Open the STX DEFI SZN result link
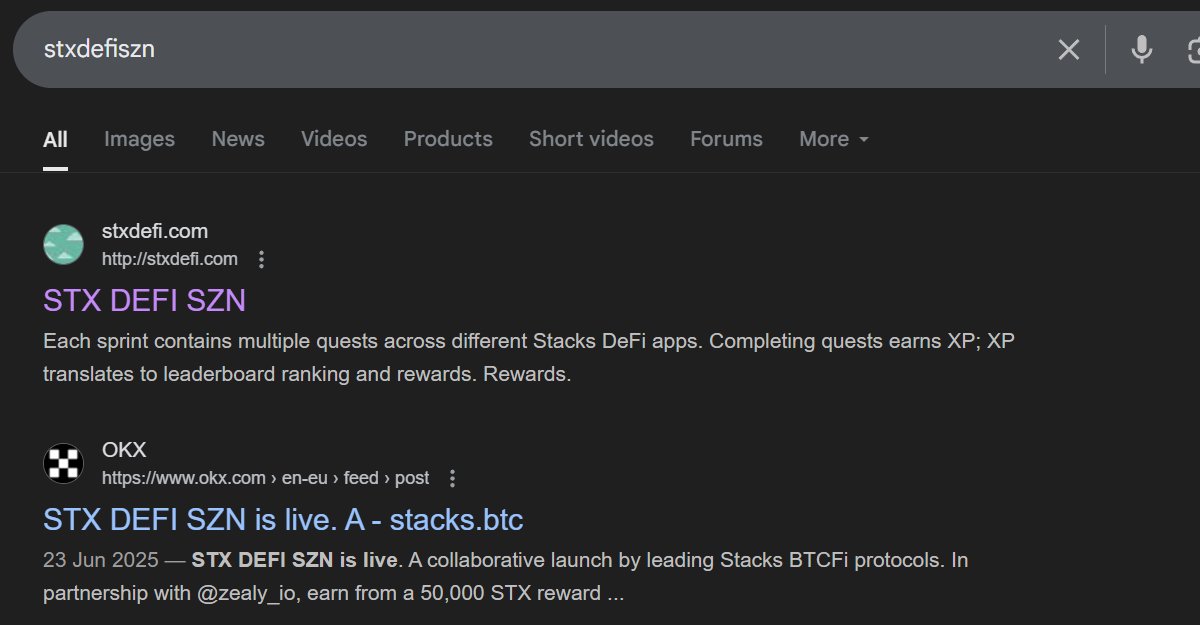This screenshot has height=625, width=1200. point(144,300)
